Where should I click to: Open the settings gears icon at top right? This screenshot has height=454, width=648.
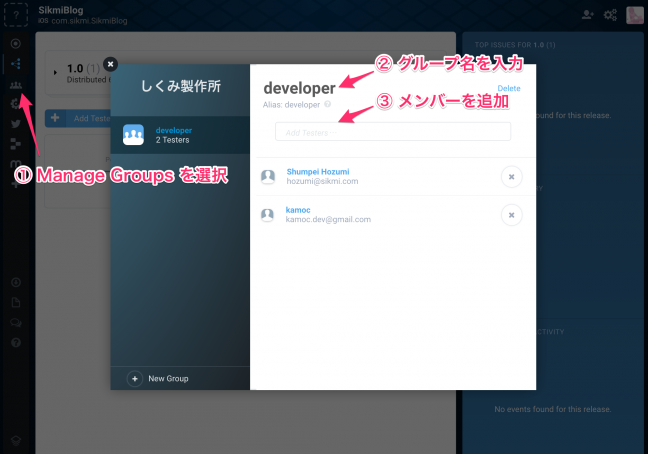611,15
